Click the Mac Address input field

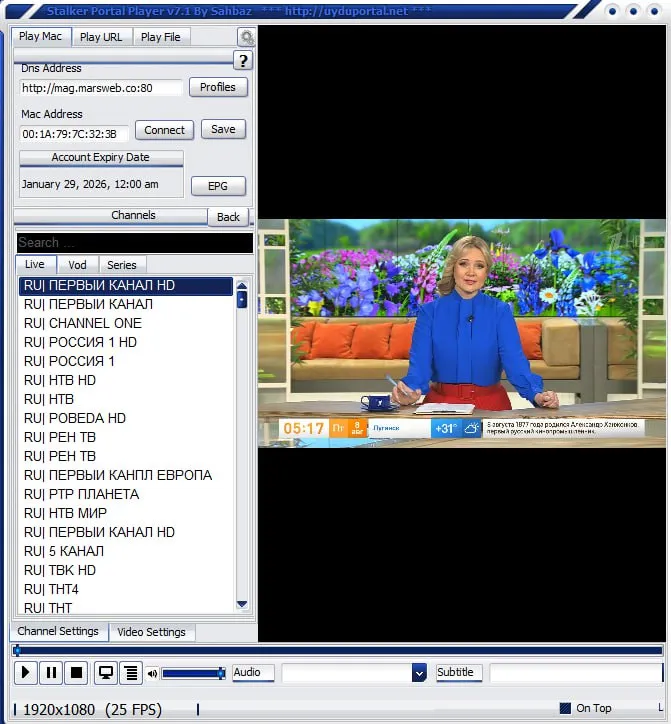(74, 134)
